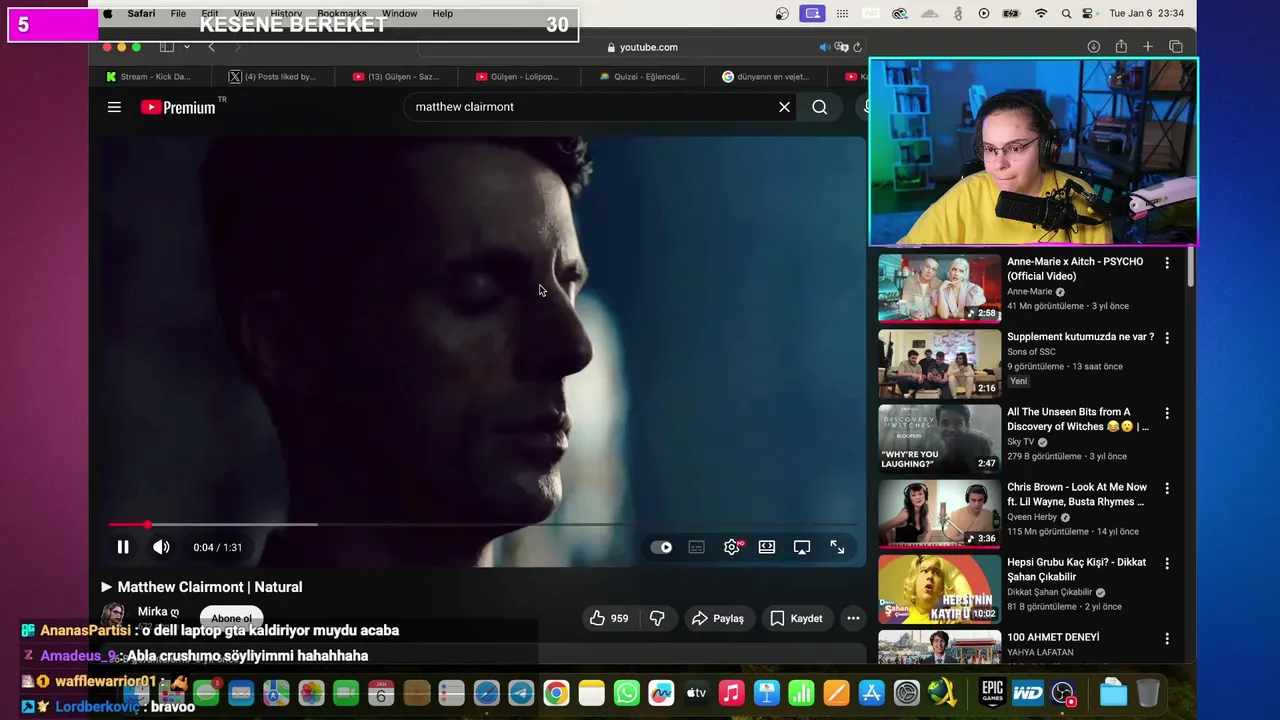Open the player settings gear
1280x720 pixels.
click(x=732, y=547)
